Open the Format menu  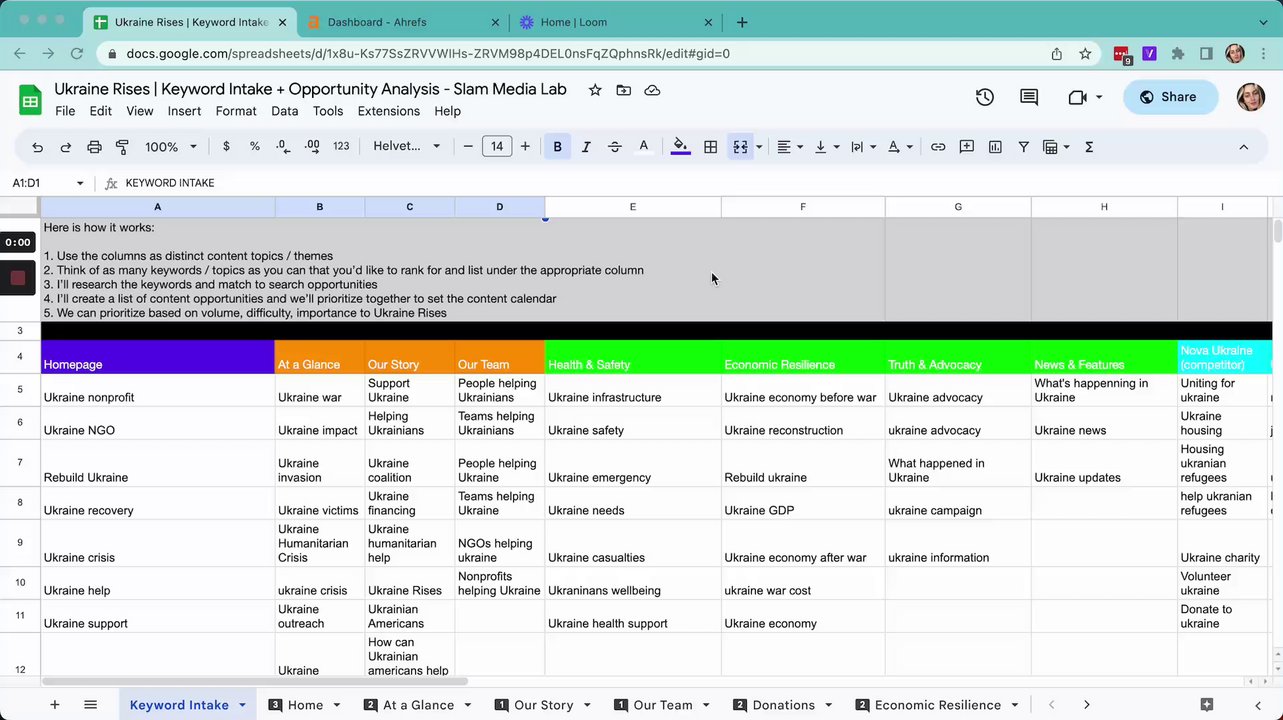tap(236, 111)
